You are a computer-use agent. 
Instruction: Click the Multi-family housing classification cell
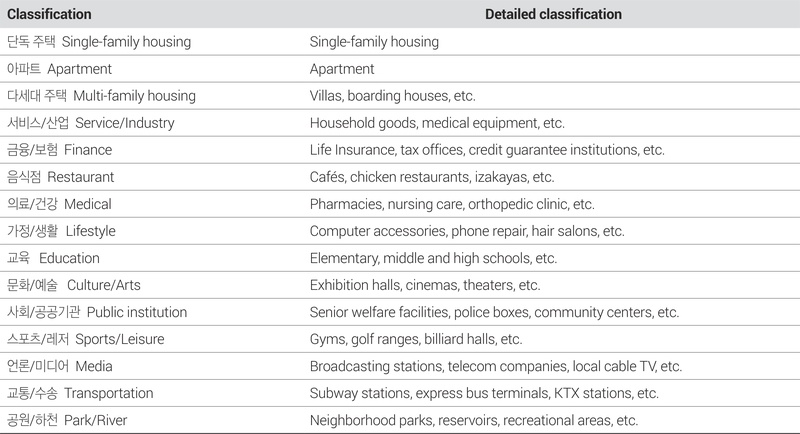coord(101,96)
